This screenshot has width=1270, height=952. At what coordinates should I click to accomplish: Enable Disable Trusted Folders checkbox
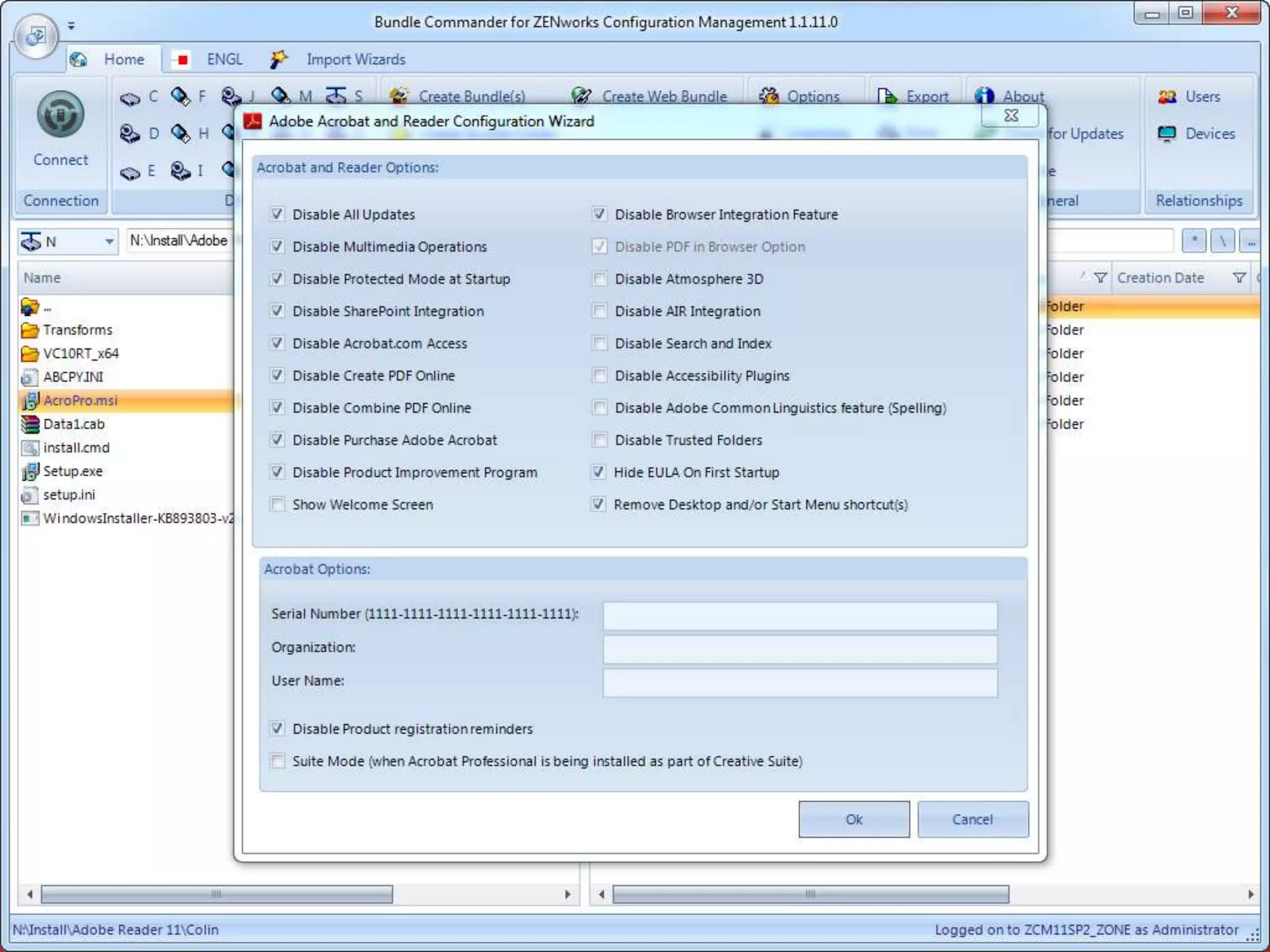[599, 440]
